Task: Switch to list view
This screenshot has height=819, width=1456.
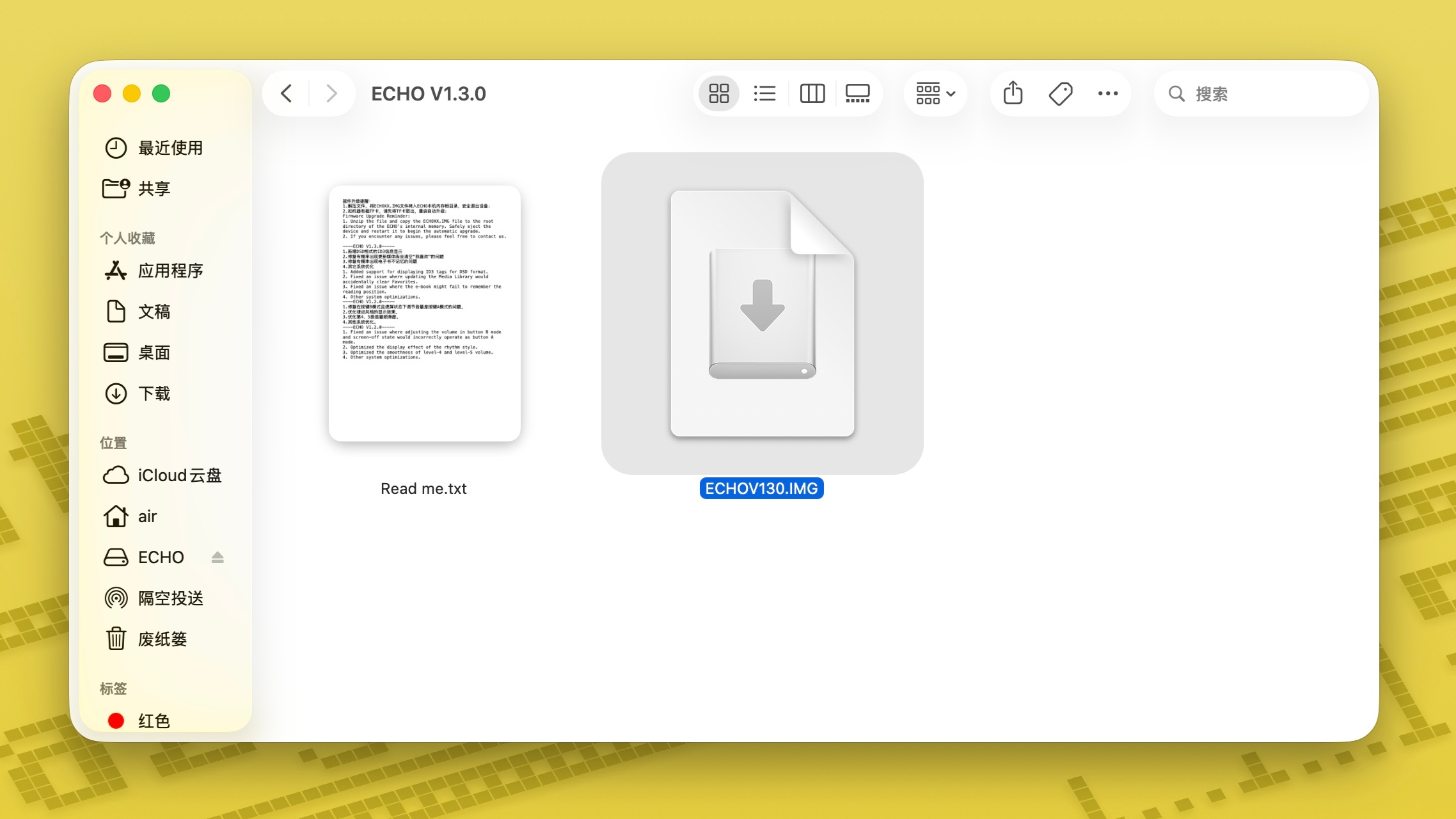Action: point(765,93)
